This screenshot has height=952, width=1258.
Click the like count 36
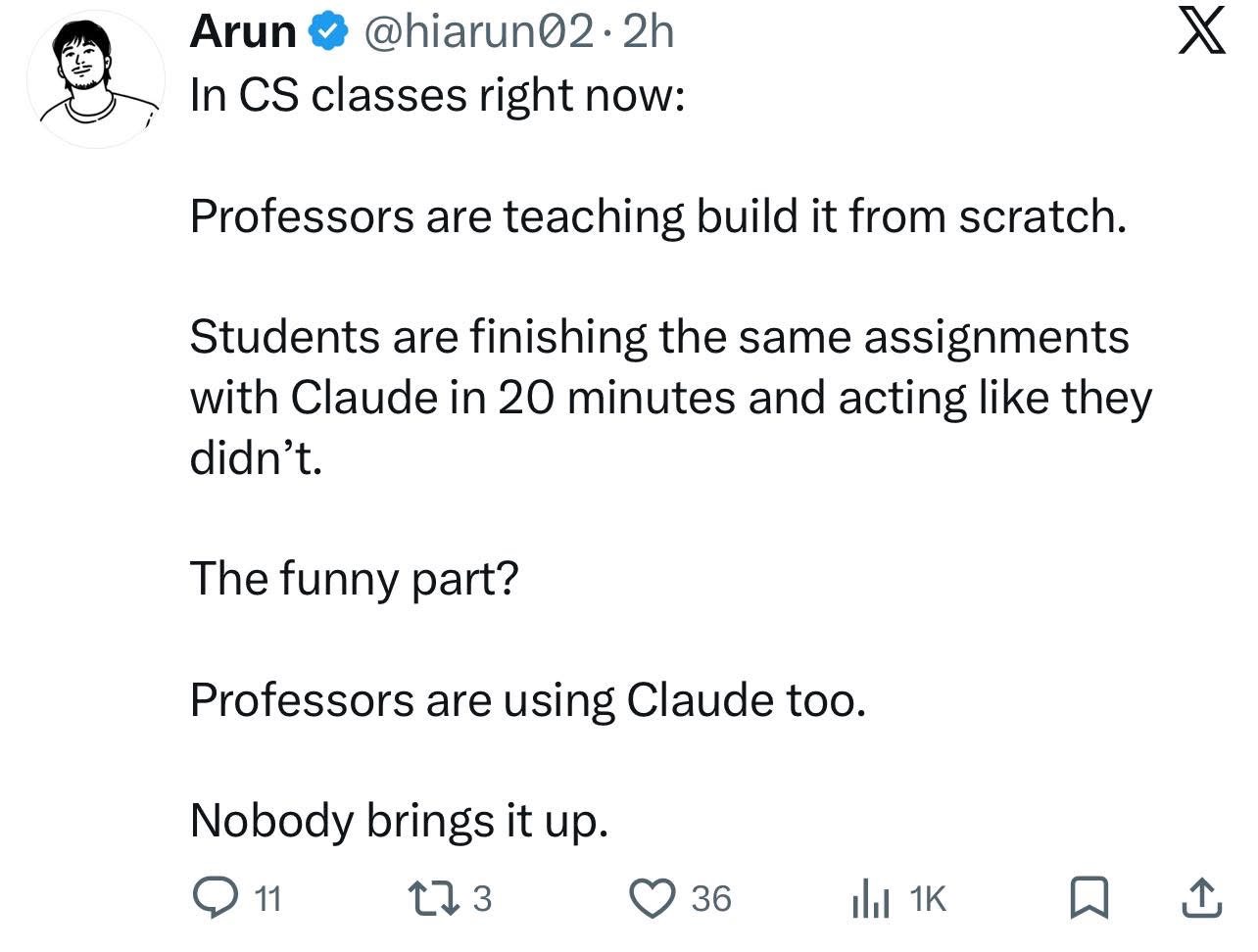[711, 898]
